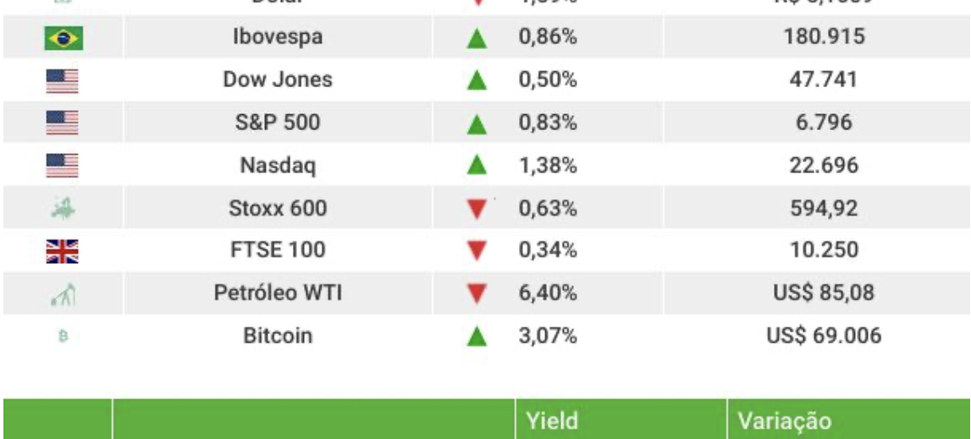Click the red down arrow for Petróleo WTI
The height and width of the screenshot is (439, 971).
pos(477,294)
